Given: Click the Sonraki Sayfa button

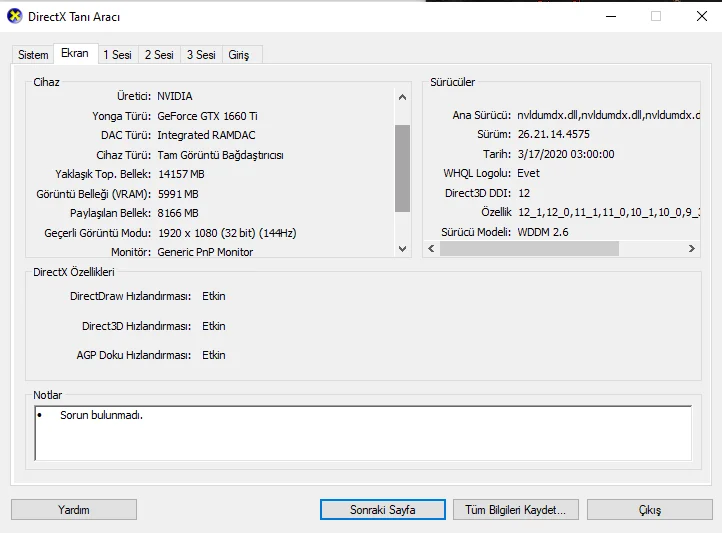Looking at the screenshot, I should pos(383,510).
